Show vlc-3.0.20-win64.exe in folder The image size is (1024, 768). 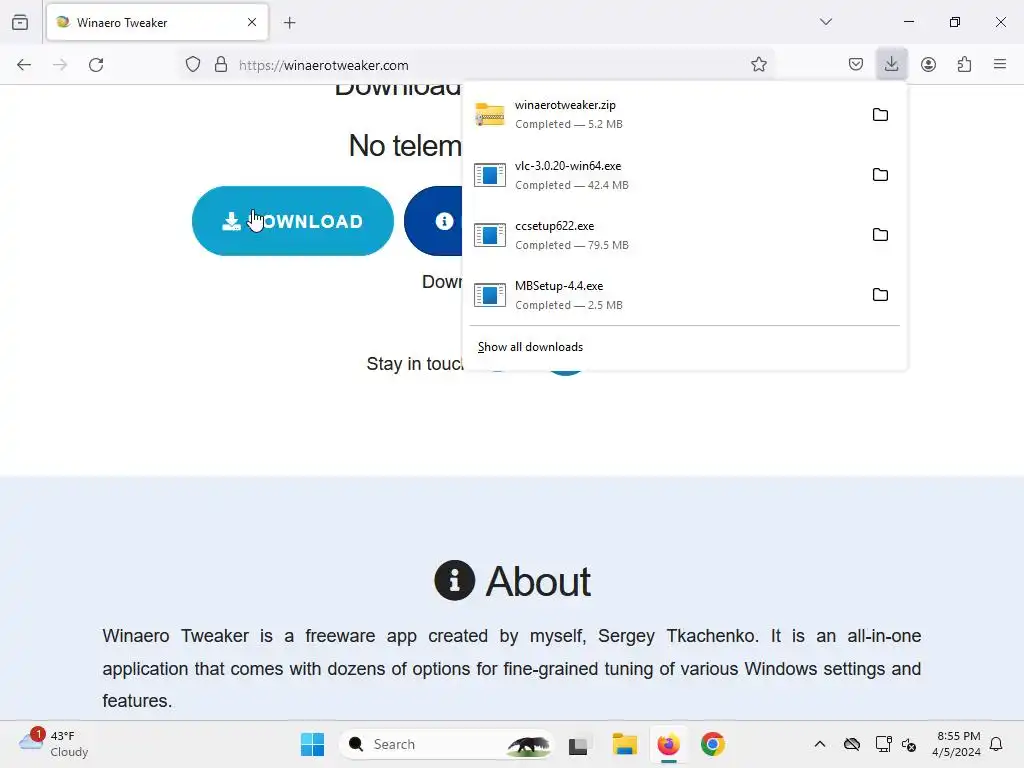(880, 175)
